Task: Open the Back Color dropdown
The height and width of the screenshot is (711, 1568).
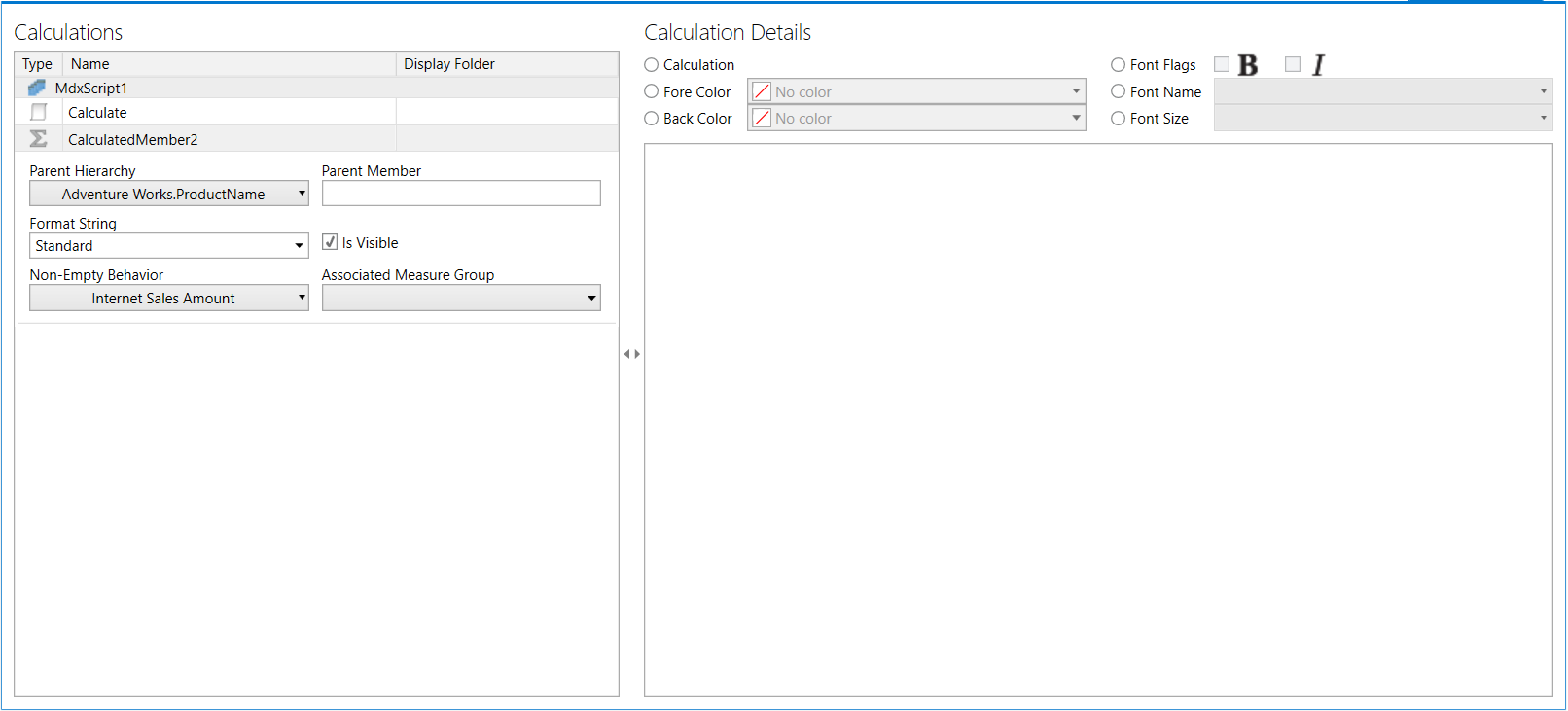Action: (916, 119)
